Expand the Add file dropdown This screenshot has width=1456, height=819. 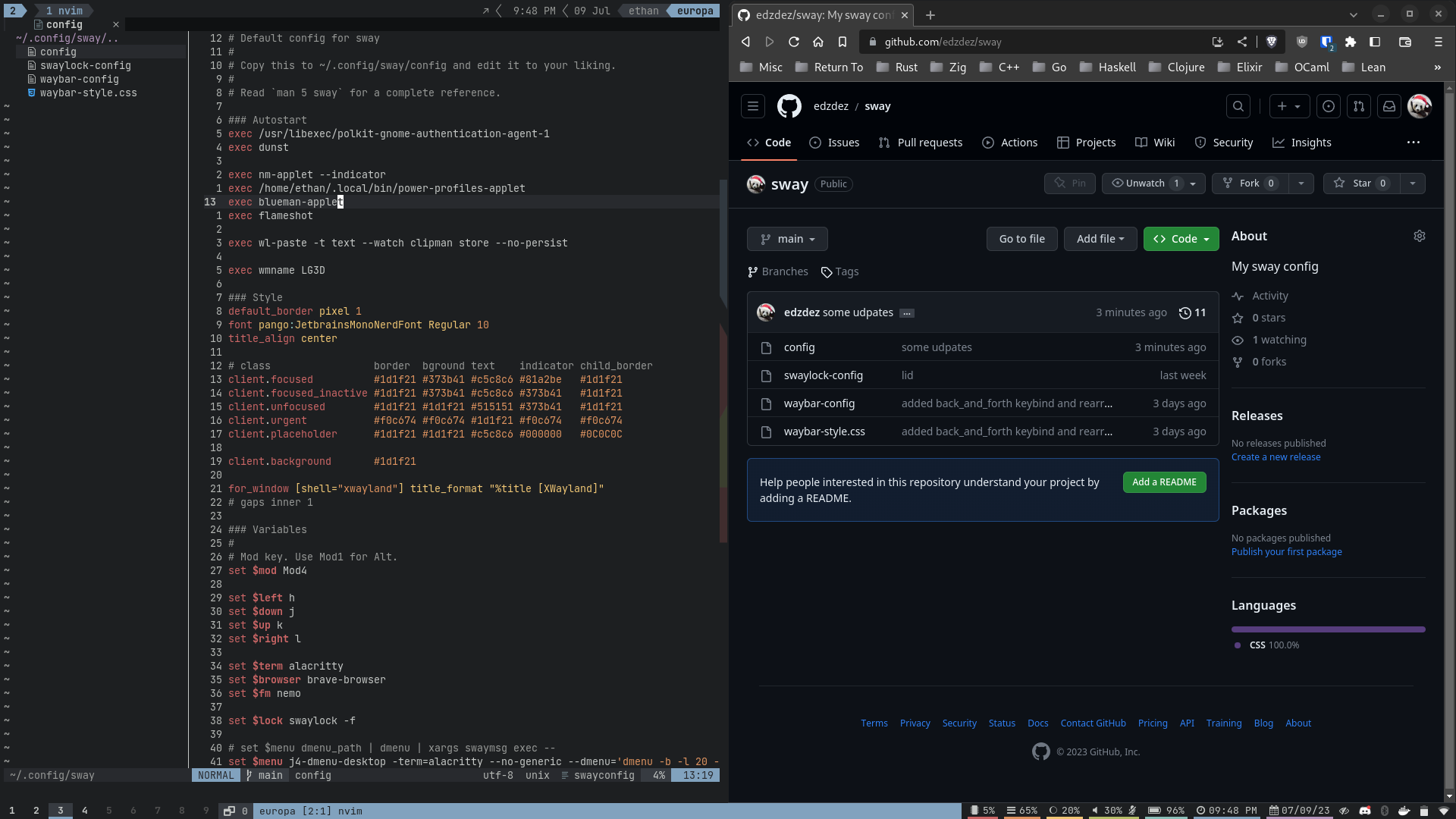pos(1100,239)
